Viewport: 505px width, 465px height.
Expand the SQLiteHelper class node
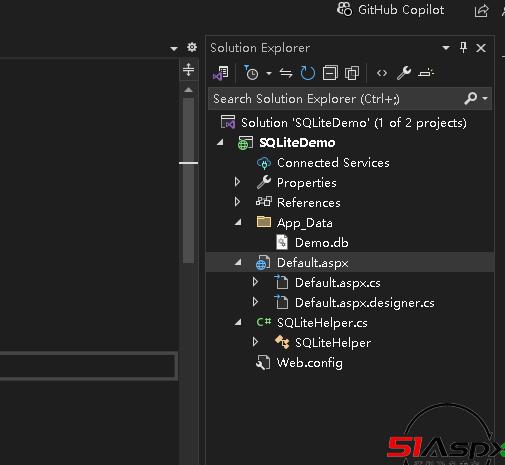coord(255,342)
